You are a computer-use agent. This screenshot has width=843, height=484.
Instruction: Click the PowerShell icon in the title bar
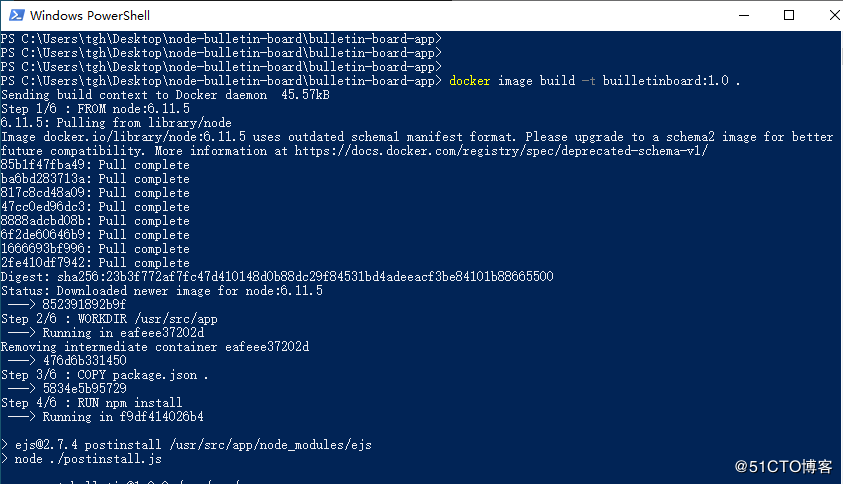(14, 15)
